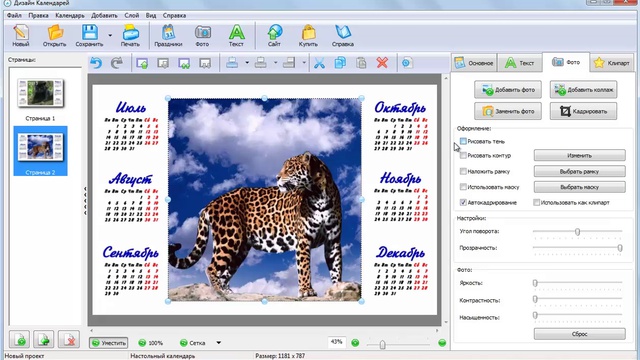
Task: Uncheck the Автокадрирование checkbox
Action: point(463,202)
